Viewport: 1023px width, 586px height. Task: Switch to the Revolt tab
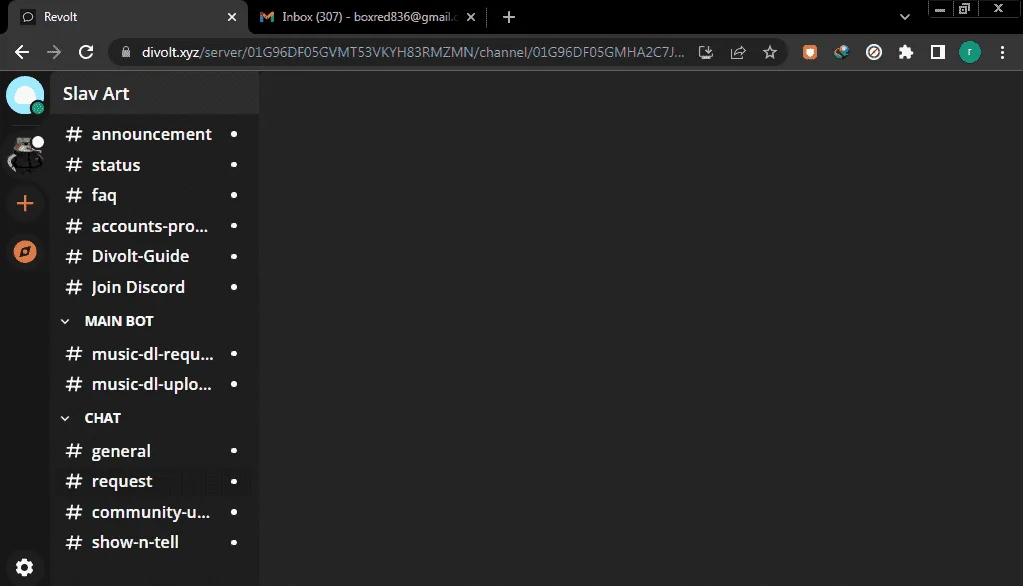[128, 17]
